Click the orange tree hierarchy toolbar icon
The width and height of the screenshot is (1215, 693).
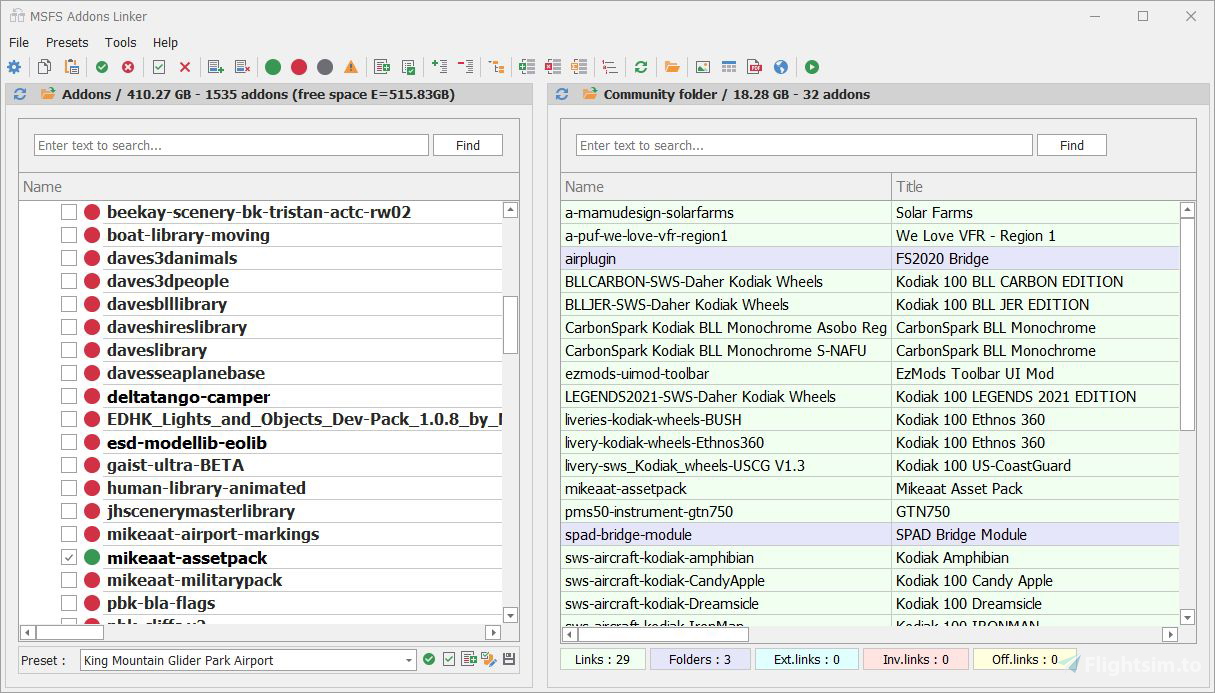point(496,67)
